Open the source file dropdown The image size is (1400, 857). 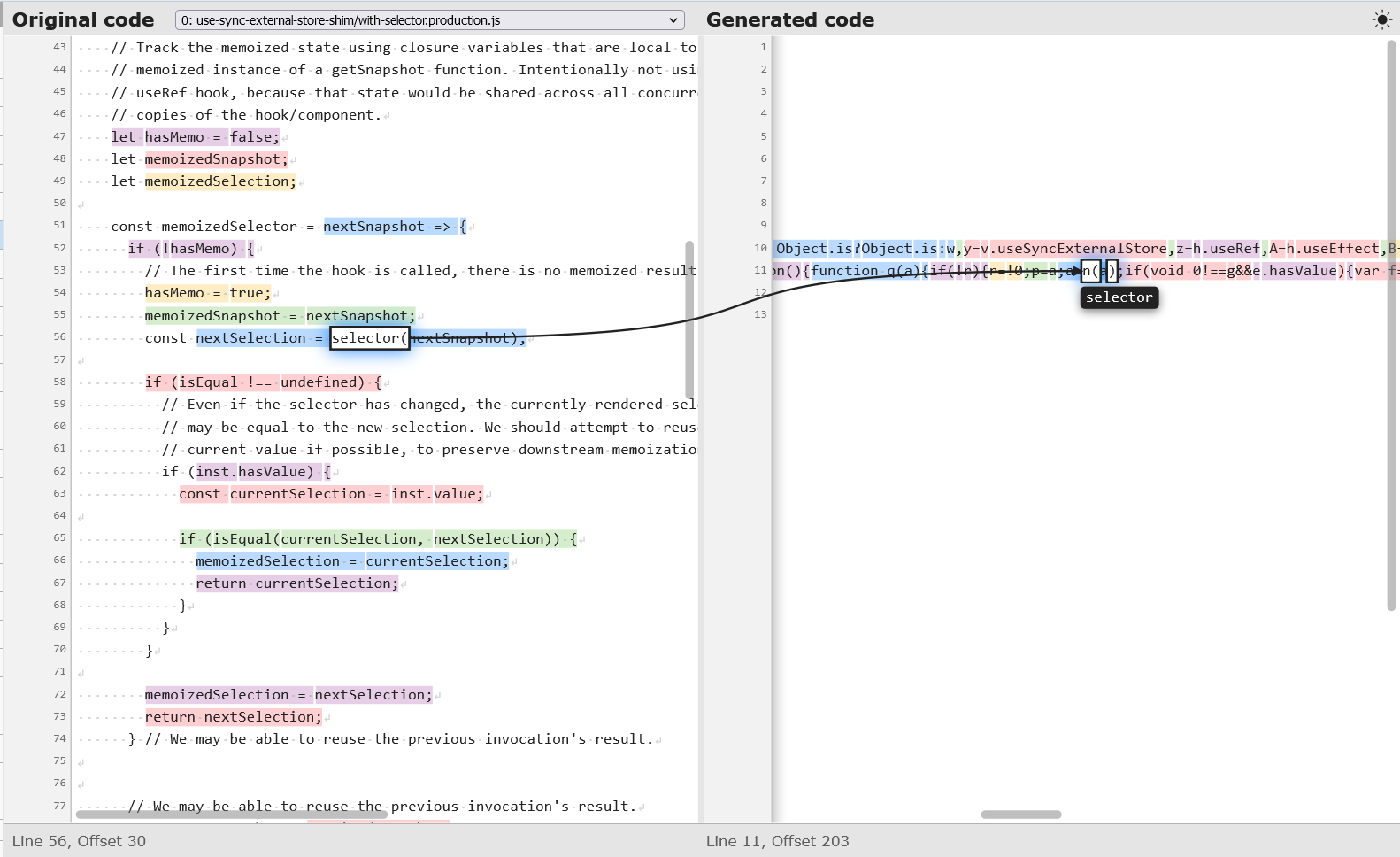[x=430, y=19]
